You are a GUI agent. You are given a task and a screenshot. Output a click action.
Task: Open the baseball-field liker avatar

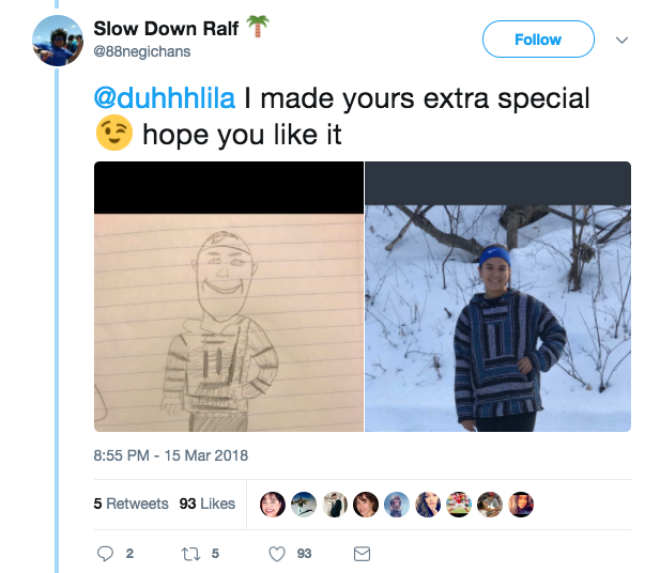point(459,504)
